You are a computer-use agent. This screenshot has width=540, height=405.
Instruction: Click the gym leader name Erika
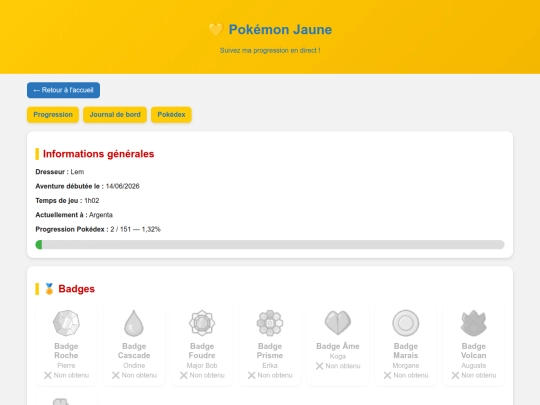[x=270, y=366]
